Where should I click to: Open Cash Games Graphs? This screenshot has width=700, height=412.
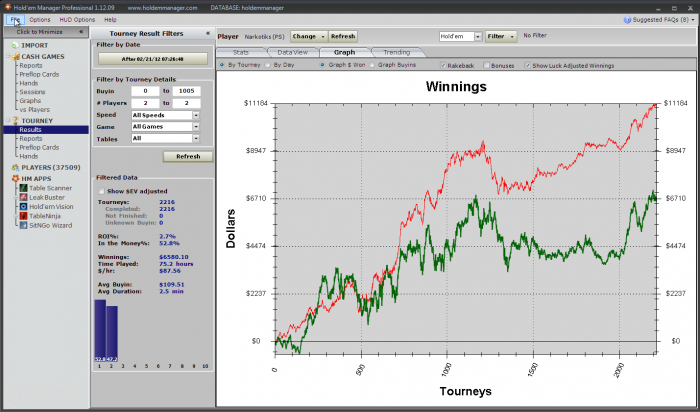[x=30, y=101]
